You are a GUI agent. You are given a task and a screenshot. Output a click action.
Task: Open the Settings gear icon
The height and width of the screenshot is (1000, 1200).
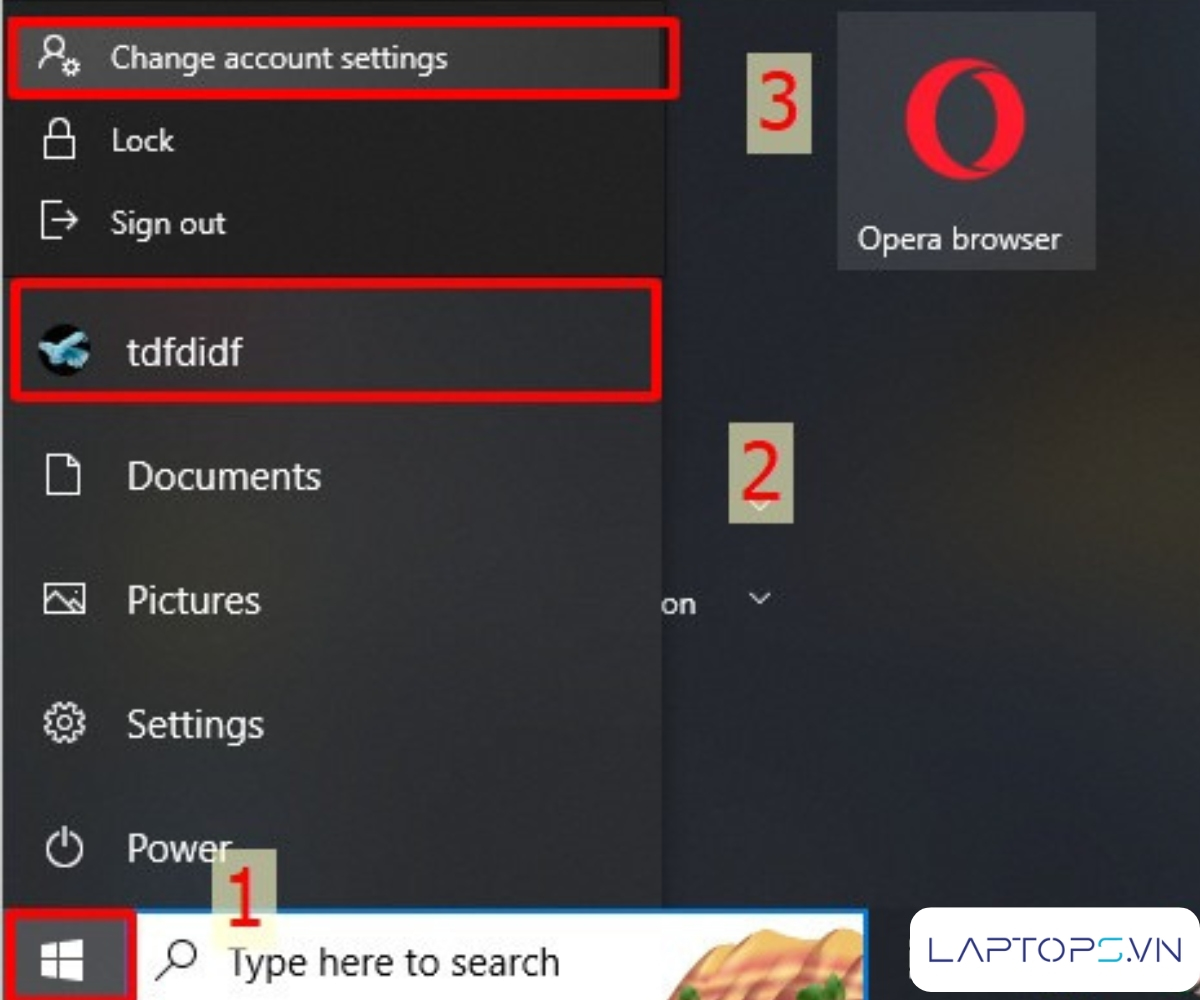(64, 723)
